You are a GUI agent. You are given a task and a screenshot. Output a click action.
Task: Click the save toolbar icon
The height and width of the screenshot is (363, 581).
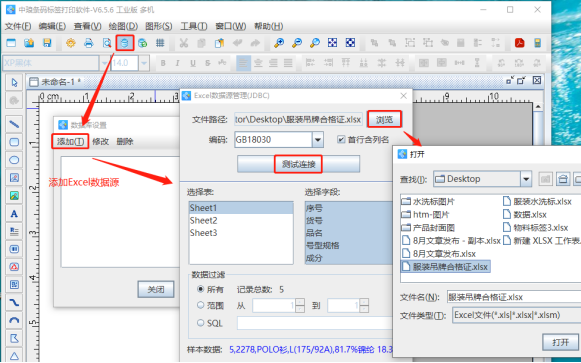point(47,43)
